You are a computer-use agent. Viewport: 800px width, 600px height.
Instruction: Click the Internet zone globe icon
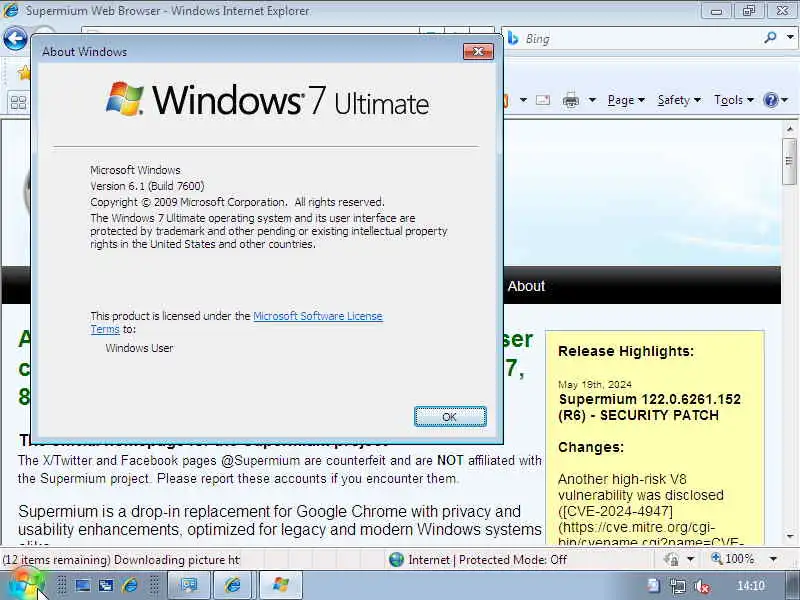click(396, 560)
